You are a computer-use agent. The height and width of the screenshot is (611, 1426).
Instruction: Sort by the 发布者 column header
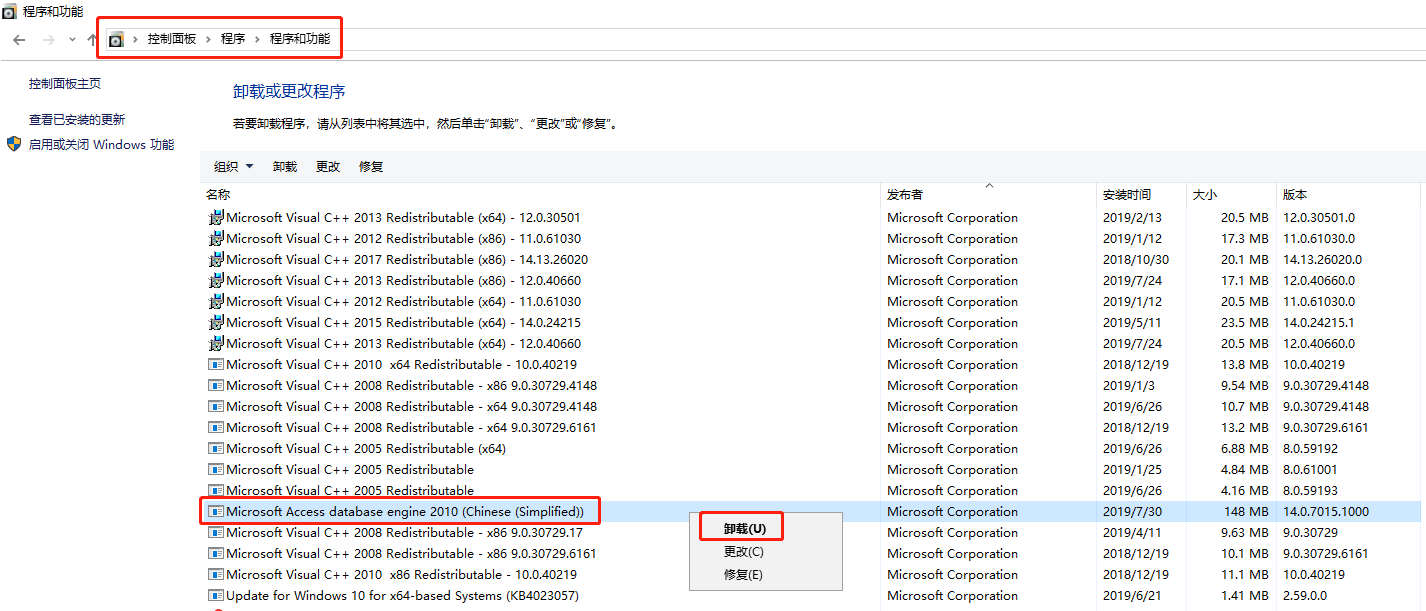[x=989, y=195]
